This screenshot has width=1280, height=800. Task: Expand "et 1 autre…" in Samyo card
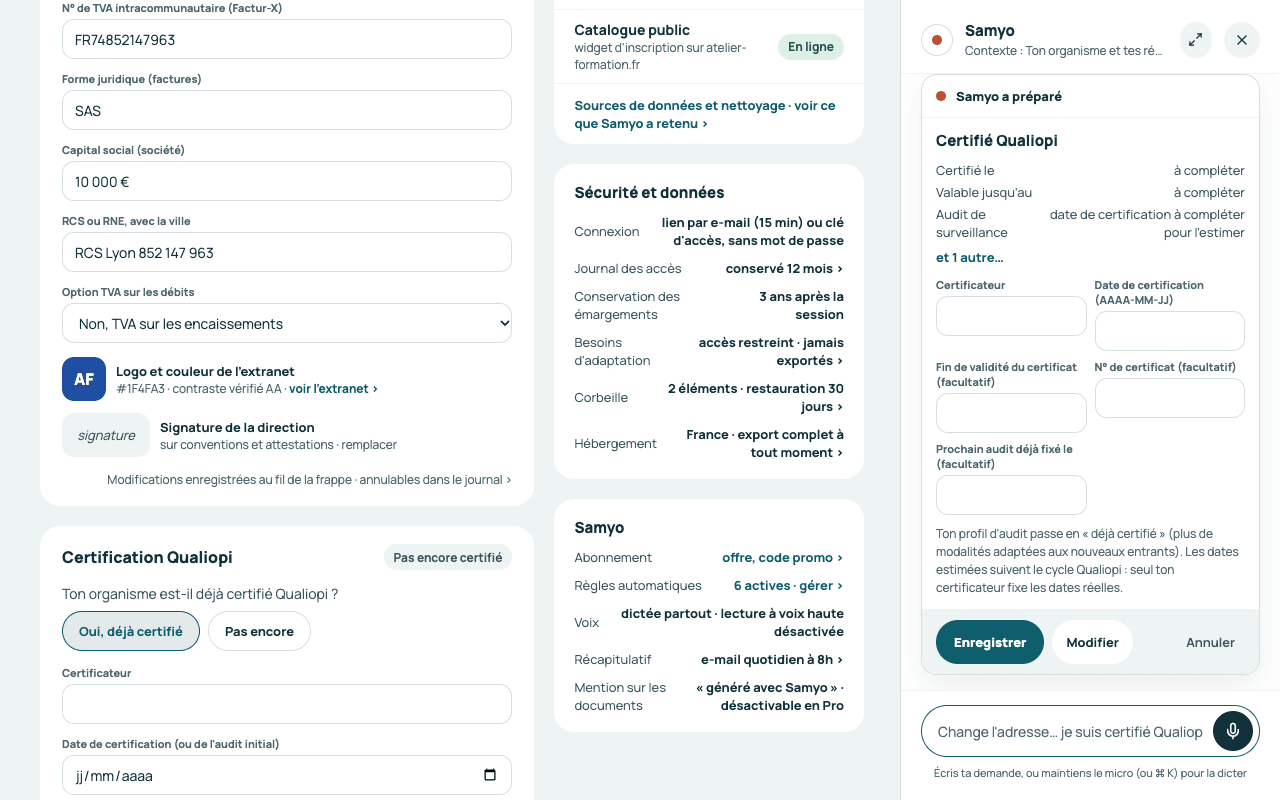[x=969, y=257]
